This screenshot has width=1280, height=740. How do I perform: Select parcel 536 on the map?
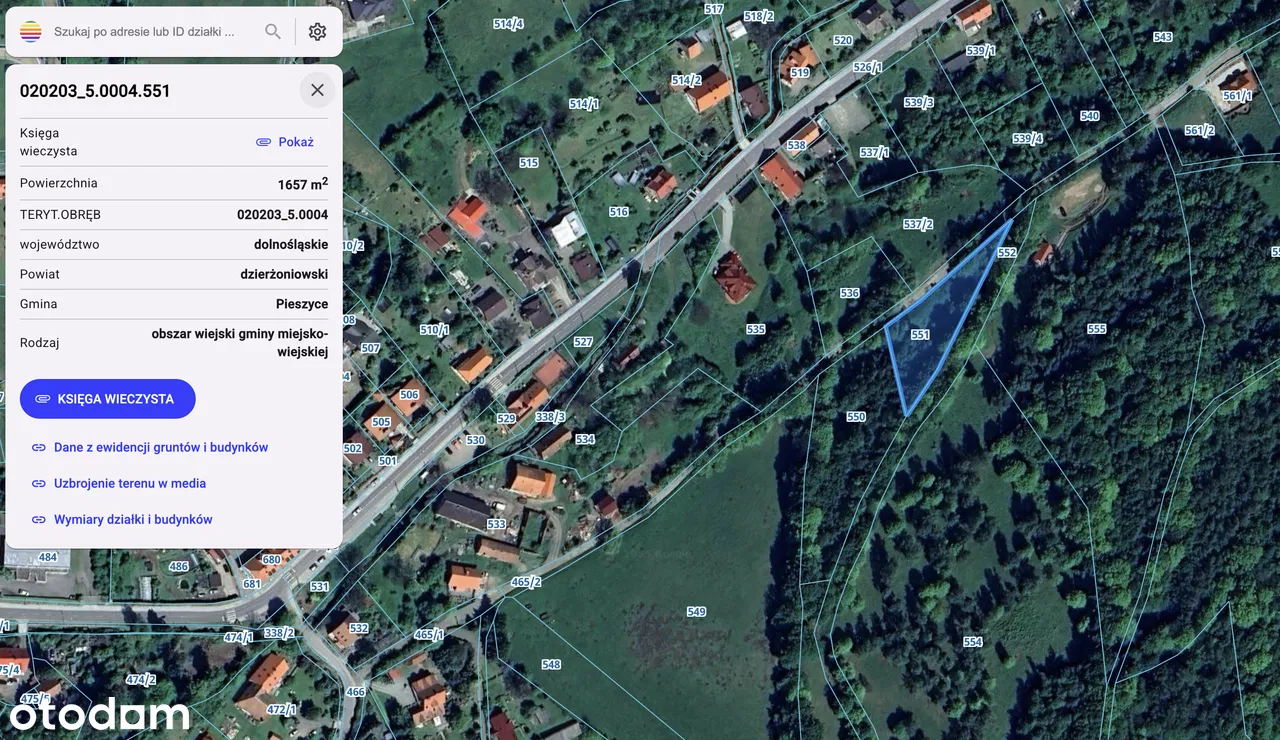coord(849,293)
